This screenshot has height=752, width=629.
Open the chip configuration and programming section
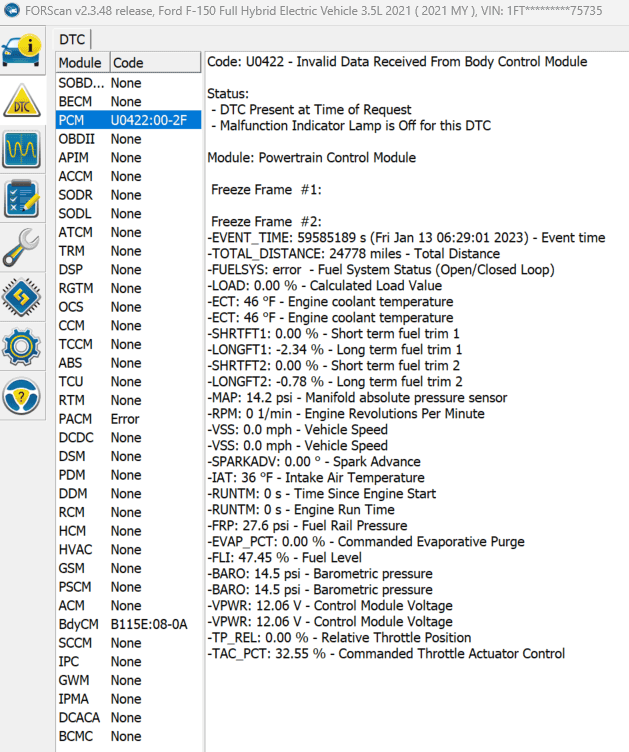pyautogui.click(x=23, y=298)
